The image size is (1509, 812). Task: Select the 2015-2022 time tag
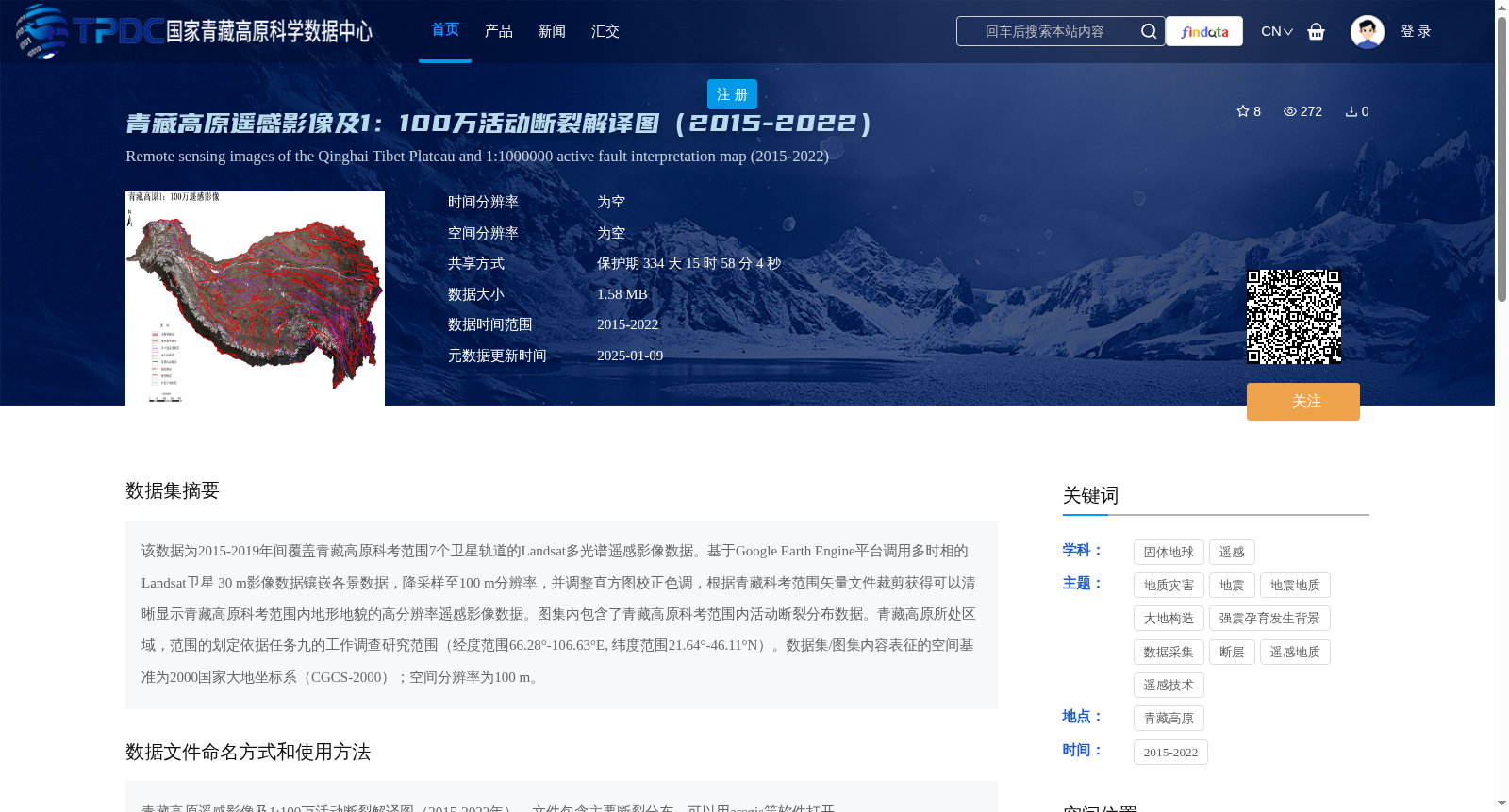coord(1170,753)
